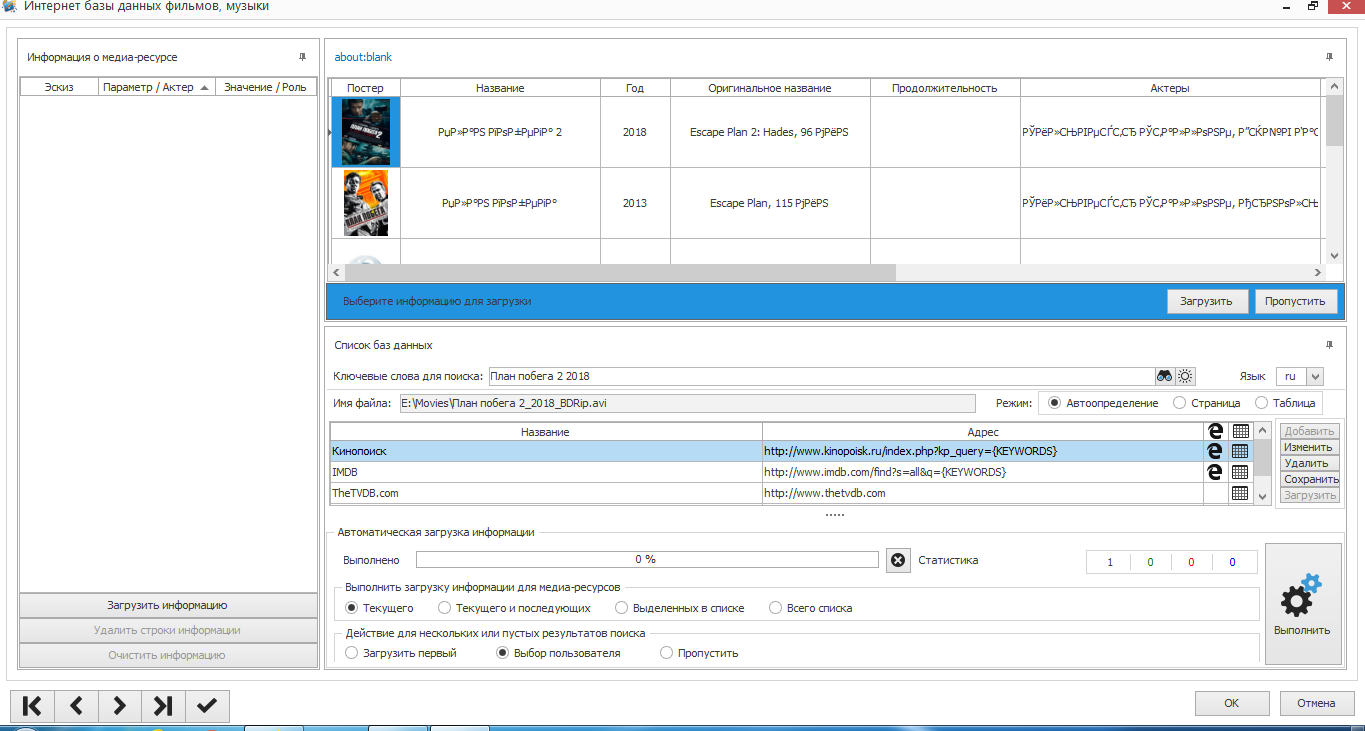
Task: Select Выбор пользователя radio option
Action: [503, 653]
